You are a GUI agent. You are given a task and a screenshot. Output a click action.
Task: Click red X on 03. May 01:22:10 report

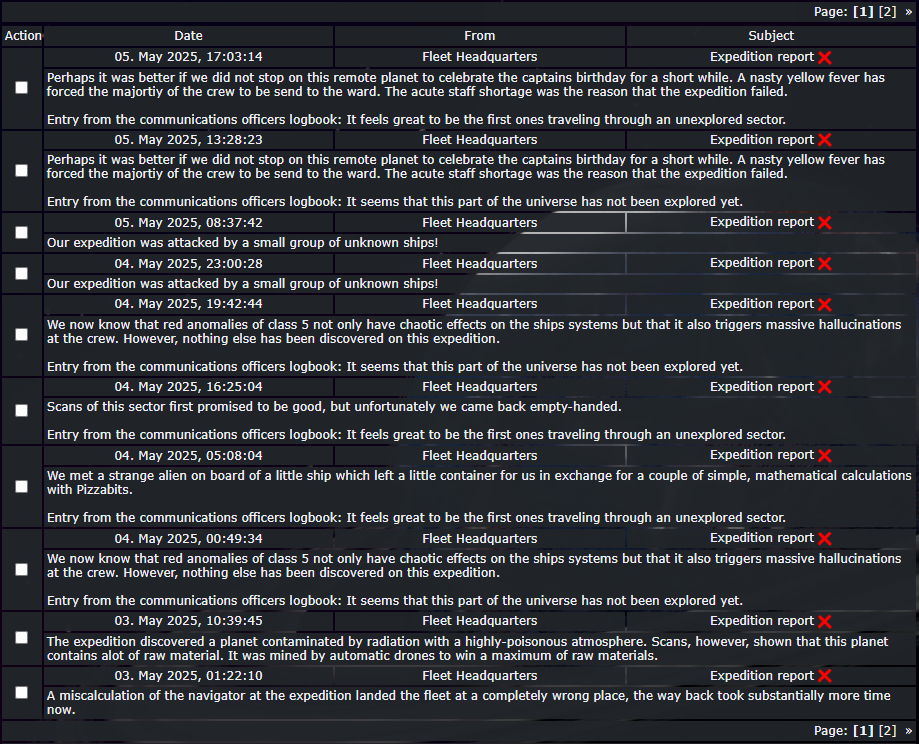tap(825, 676)
